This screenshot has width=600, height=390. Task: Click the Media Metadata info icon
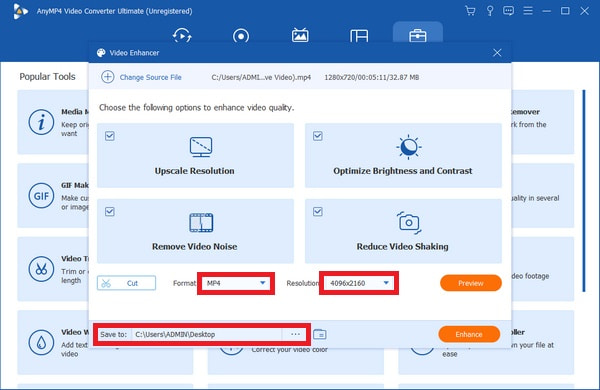point(41,122)
